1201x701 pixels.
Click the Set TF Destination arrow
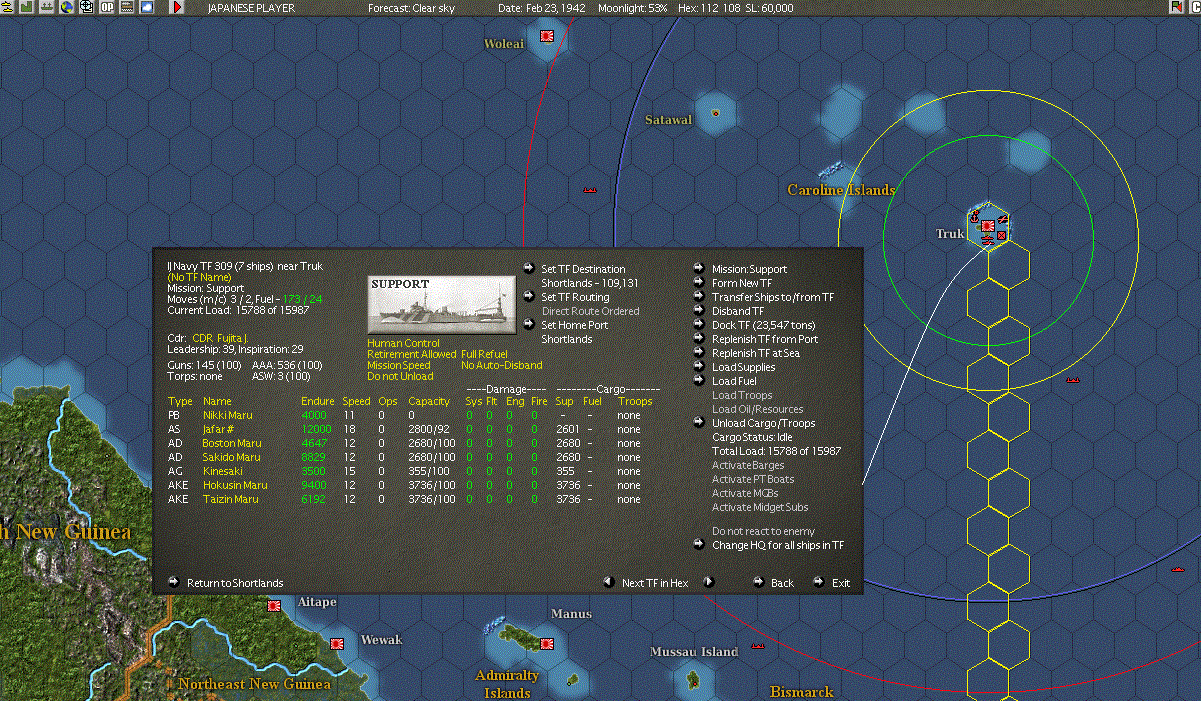click(x=530, y=268)
